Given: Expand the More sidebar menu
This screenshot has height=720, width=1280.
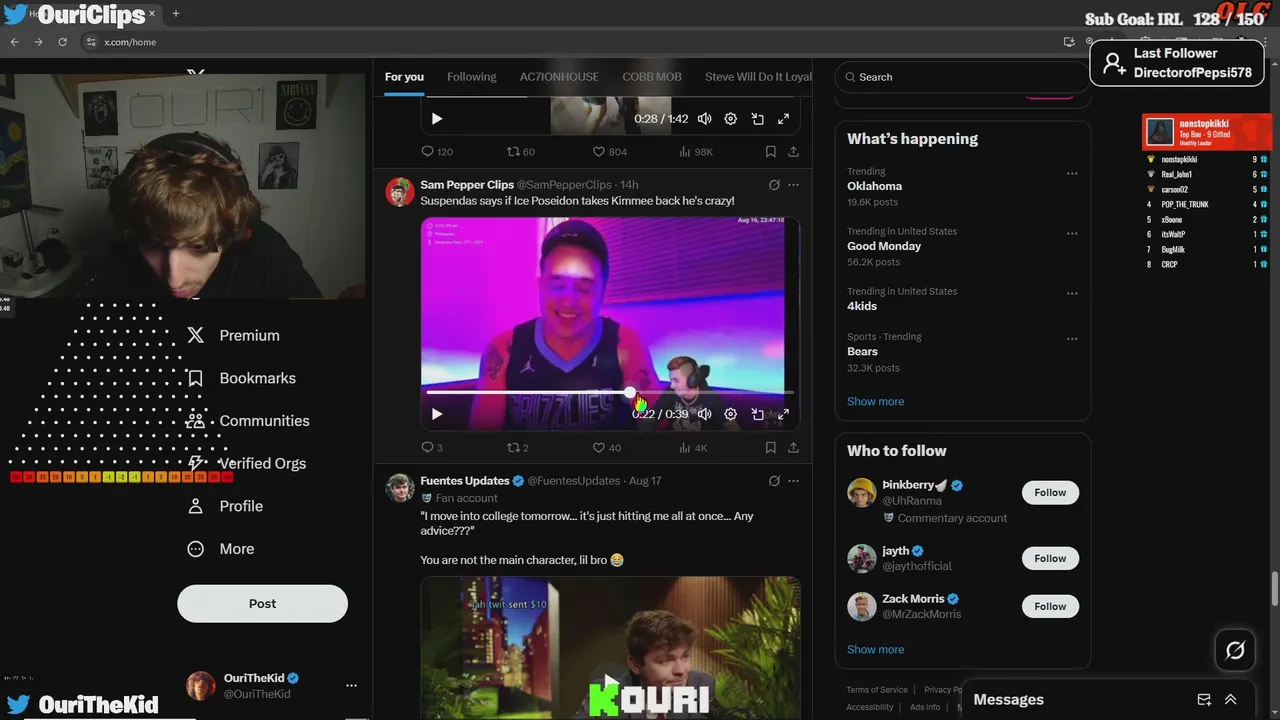Looking at the screenshot, I should 222,549.
